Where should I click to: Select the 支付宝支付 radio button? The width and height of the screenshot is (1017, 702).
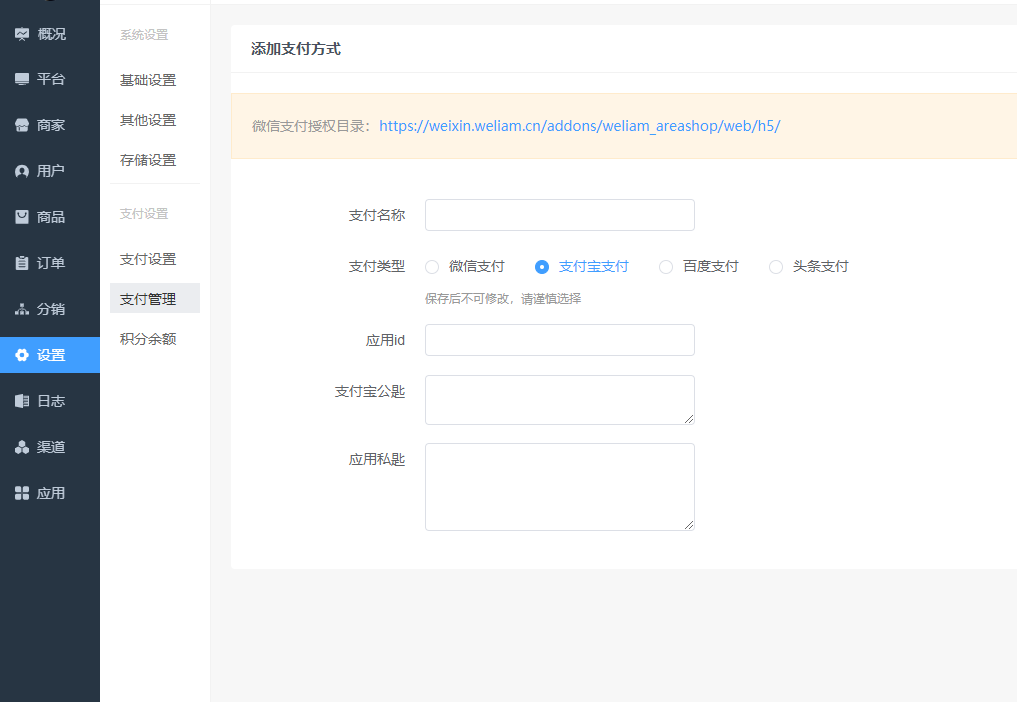coord(542,267)
